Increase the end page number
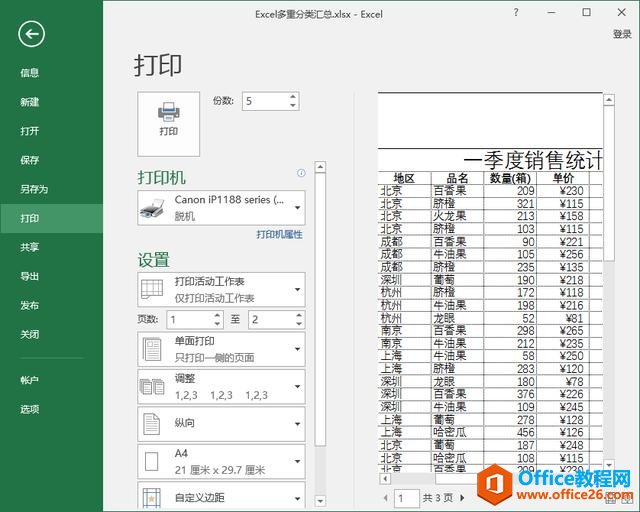 [299, 316]
